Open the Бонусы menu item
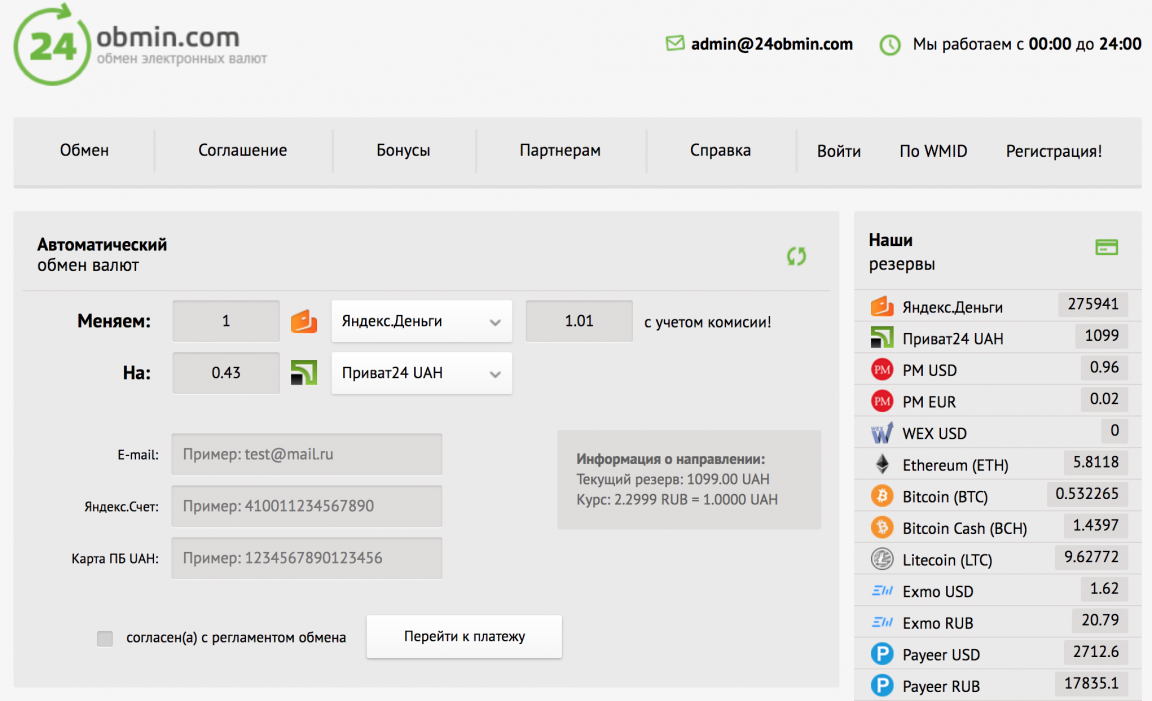Screen dimensions: 1152x701 403,150
